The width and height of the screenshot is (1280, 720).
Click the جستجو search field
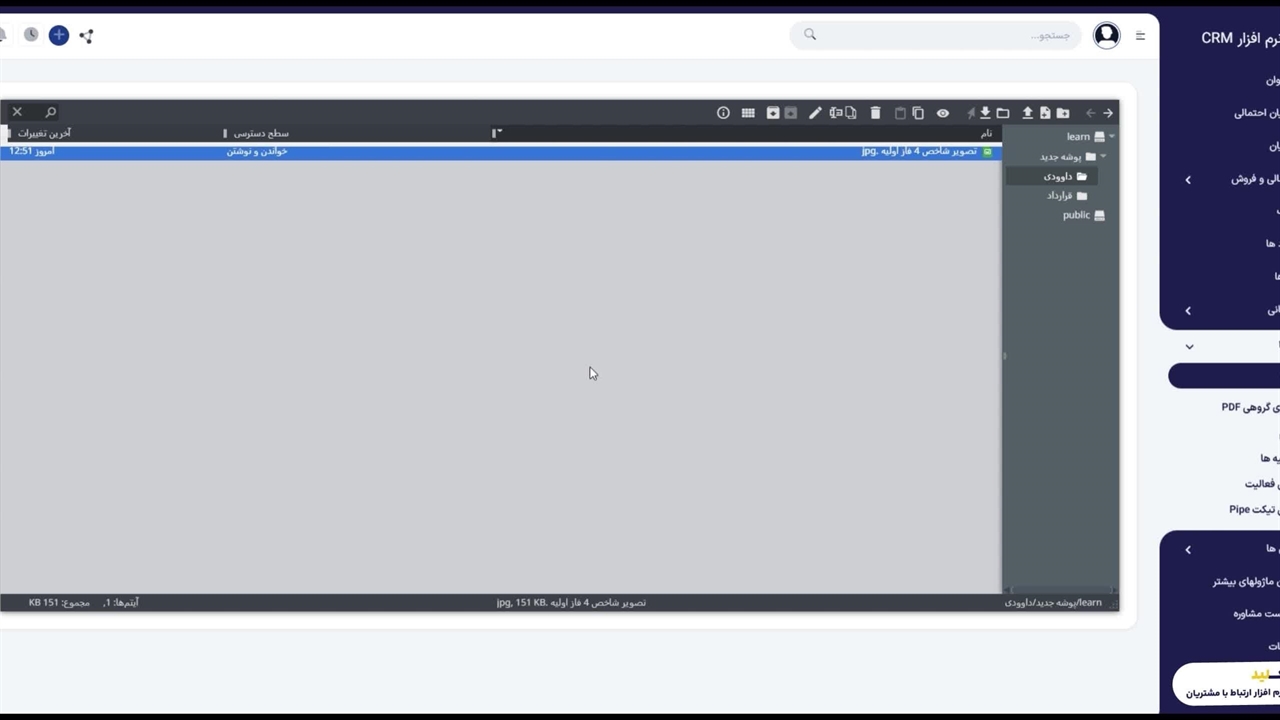940,35
